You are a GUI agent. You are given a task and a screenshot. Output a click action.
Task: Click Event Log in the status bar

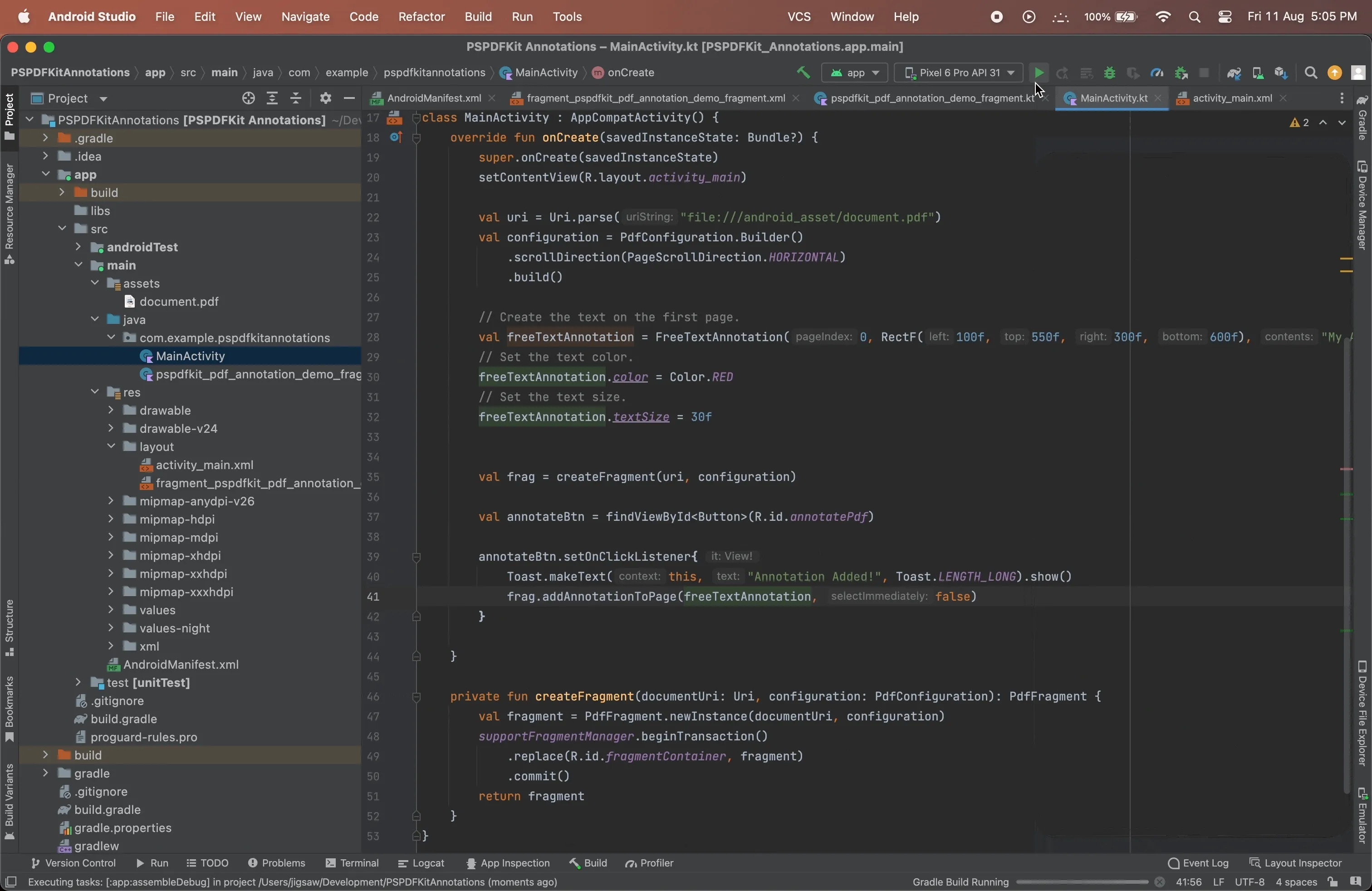point(1199,863)
